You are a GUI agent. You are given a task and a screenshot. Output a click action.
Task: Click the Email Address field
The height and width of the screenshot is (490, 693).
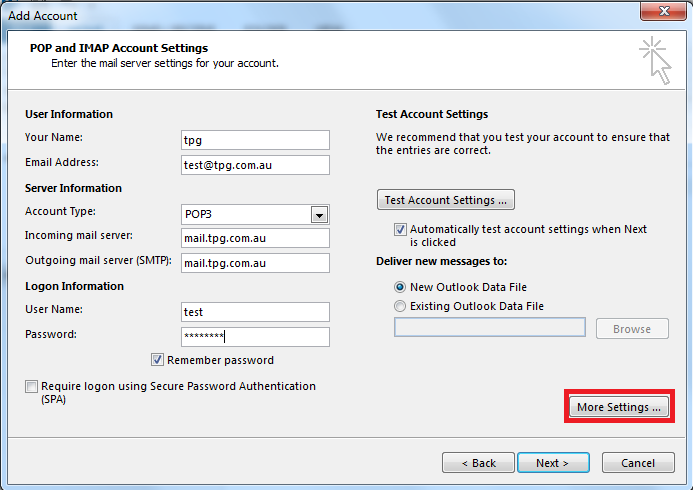point(255,165)
